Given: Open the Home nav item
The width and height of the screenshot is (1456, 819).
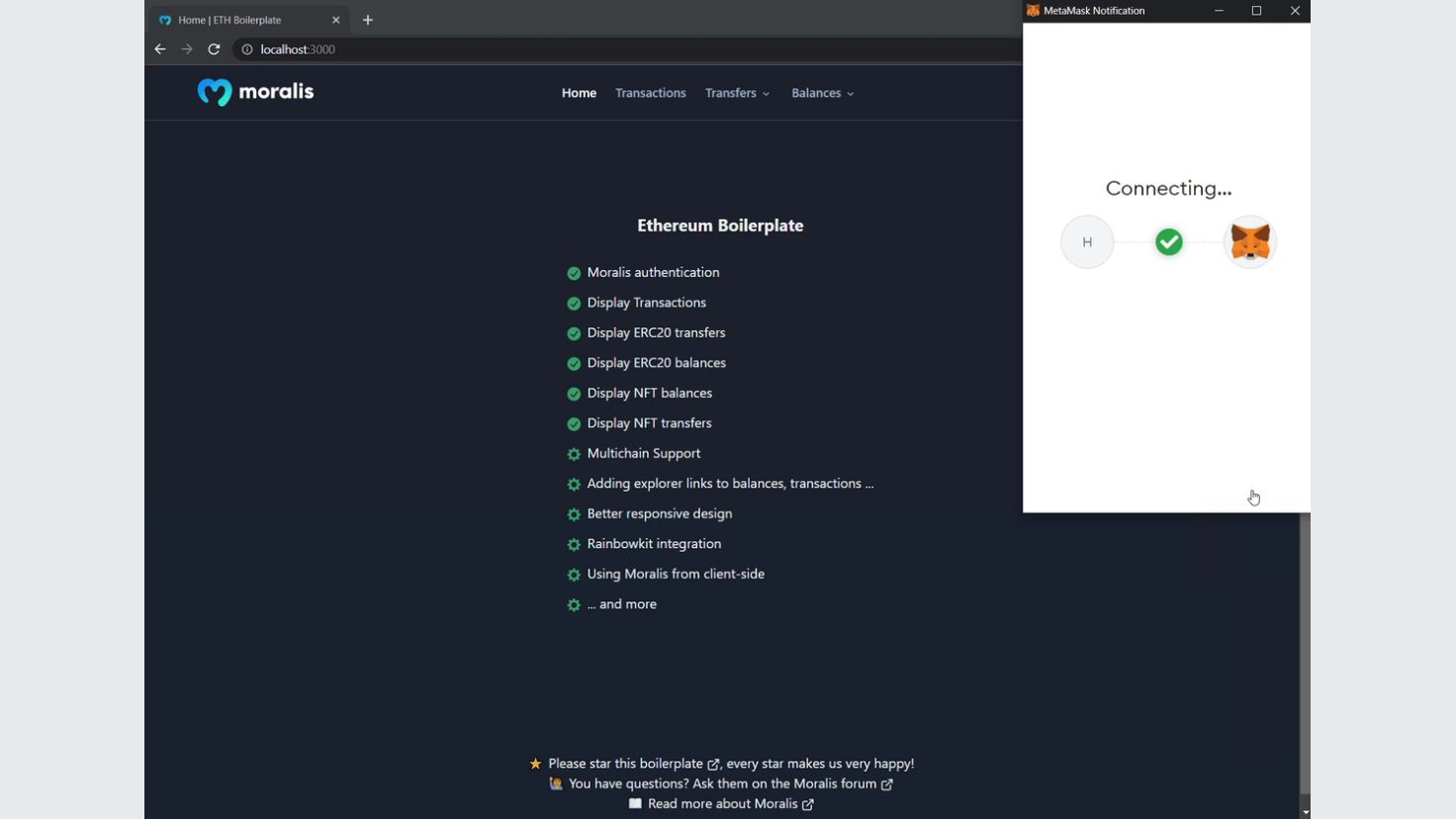Looking at the screenshot, I should click(x=579, y=93).
